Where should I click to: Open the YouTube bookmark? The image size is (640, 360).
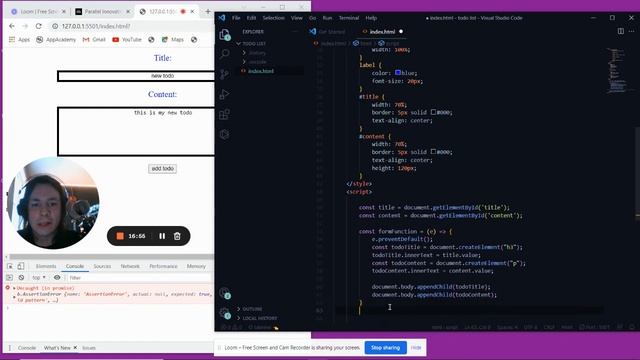(127, 40)
